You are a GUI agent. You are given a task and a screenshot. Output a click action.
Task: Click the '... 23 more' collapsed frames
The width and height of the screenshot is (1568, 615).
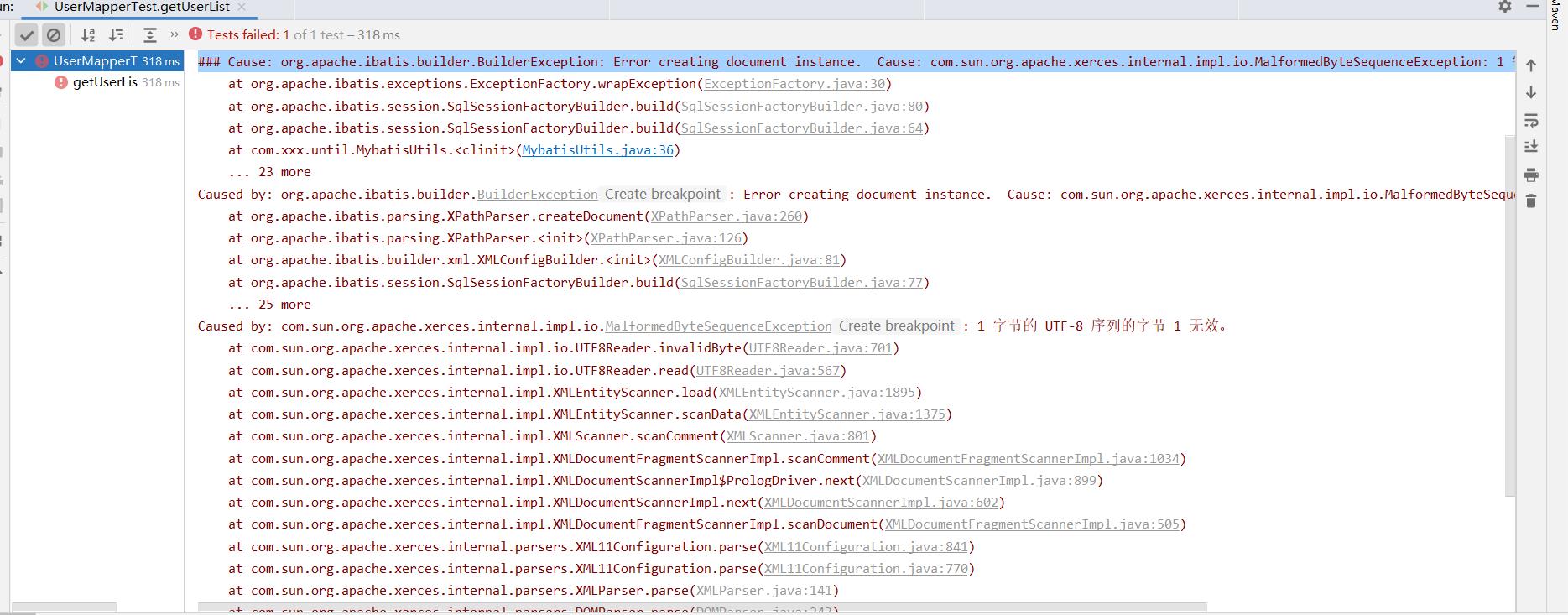pos(269,172)
